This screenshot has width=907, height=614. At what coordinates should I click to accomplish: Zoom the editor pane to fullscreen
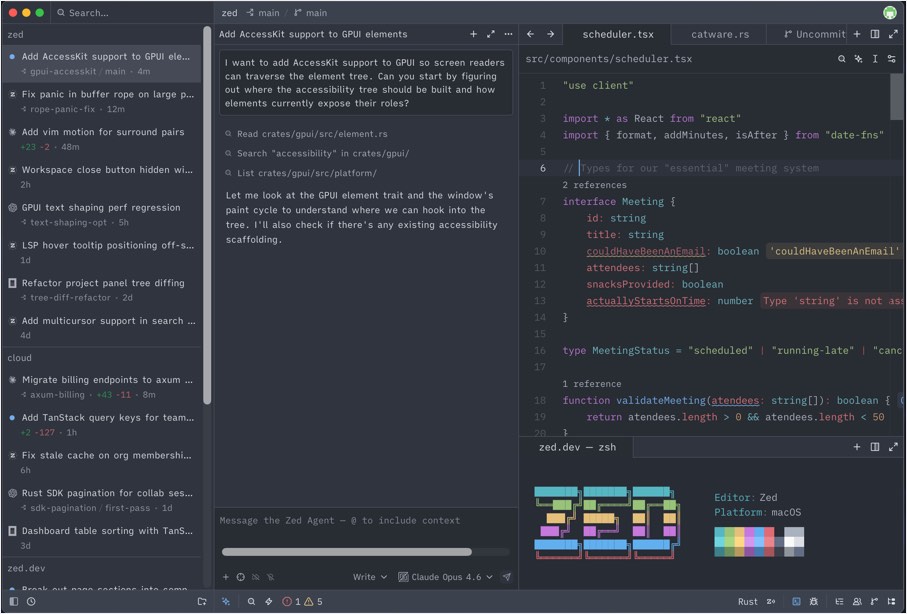coord(893,34)
